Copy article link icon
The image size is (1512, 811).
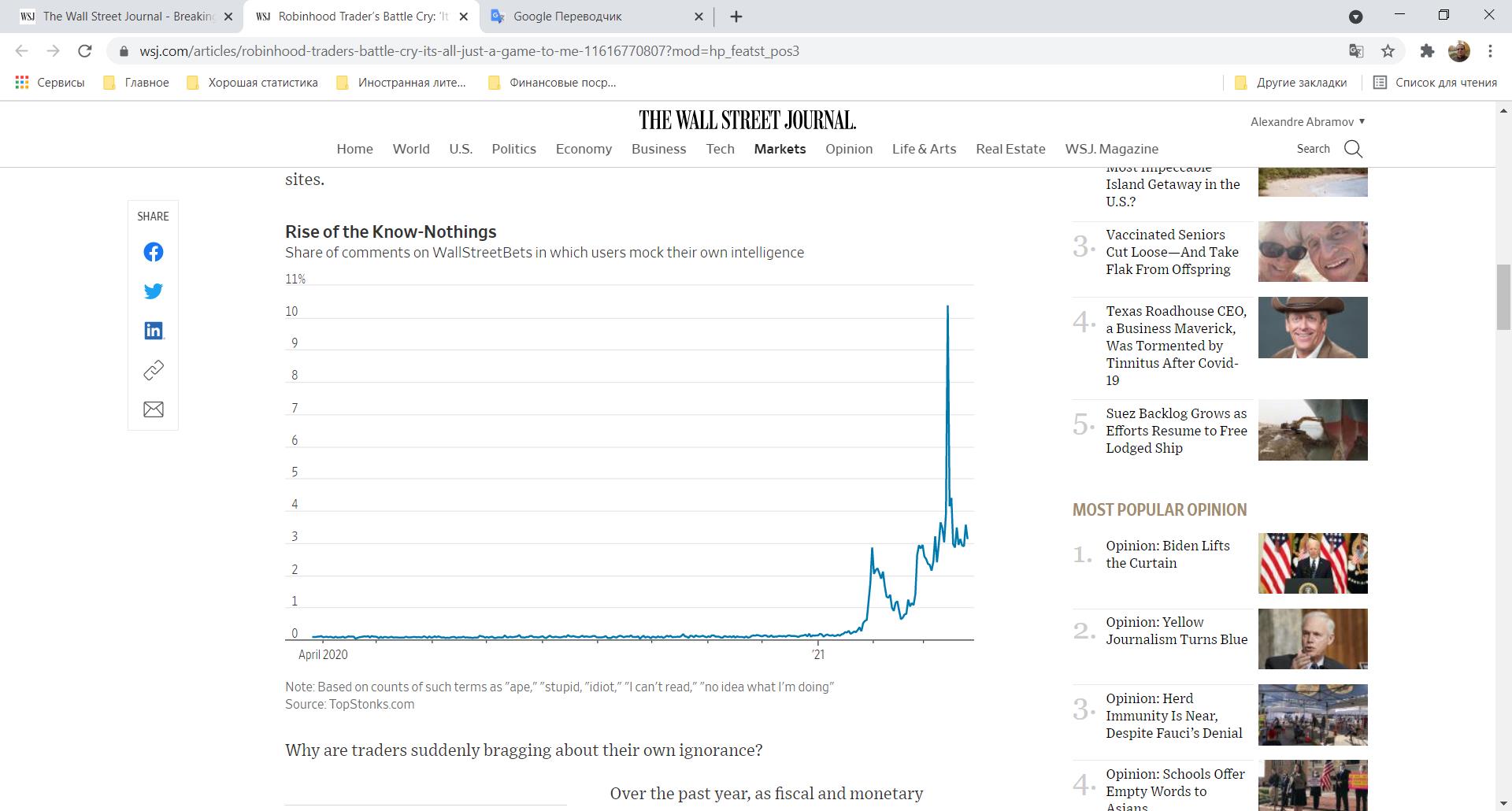click(154, 370)
